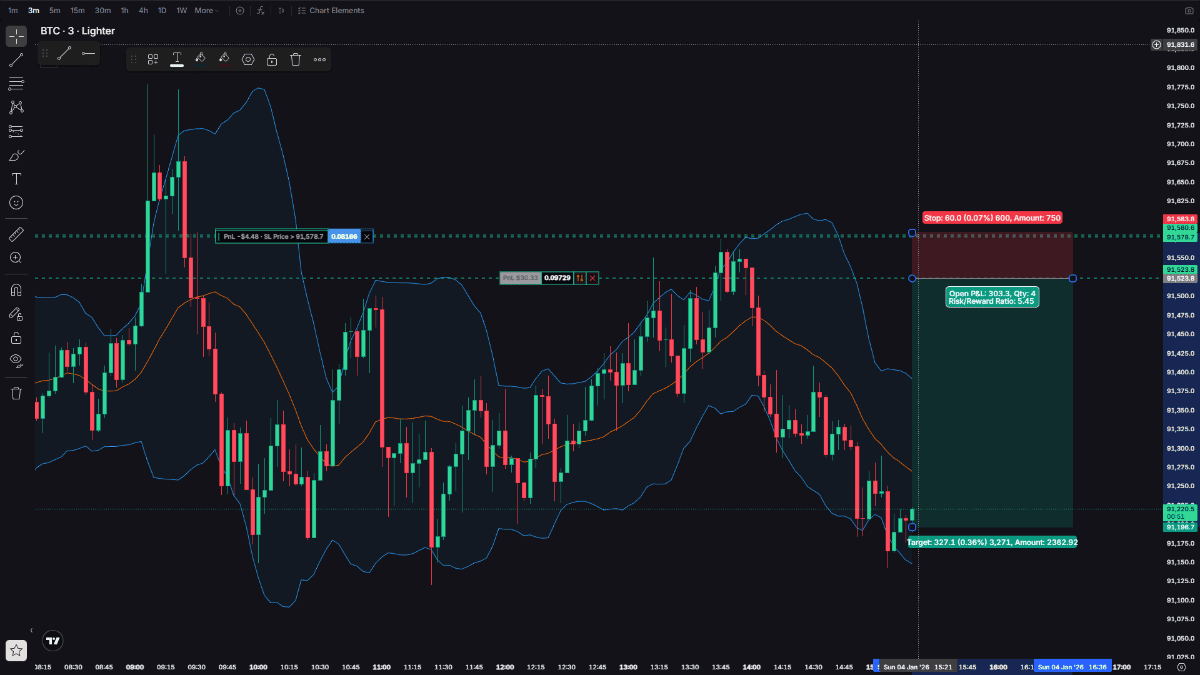Activate the zoom in tool

[x=16, y=257]
